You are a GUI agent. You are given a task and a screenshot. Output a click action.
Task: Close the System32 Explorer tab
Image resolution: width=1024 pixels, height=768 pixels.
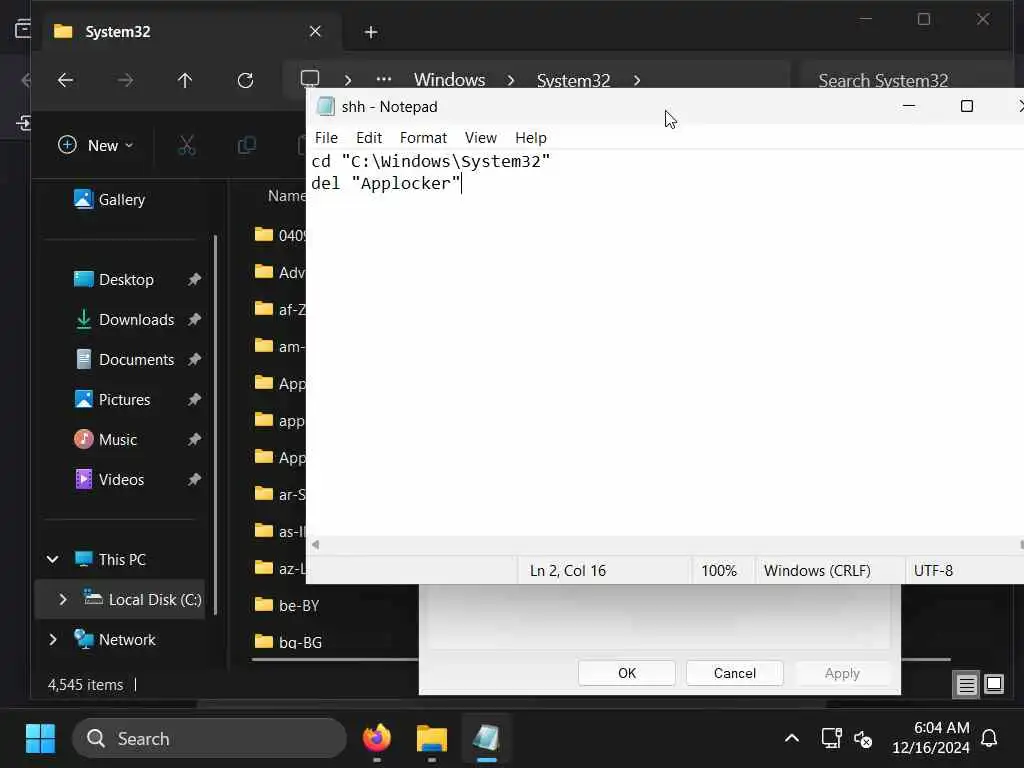point(315,31)
